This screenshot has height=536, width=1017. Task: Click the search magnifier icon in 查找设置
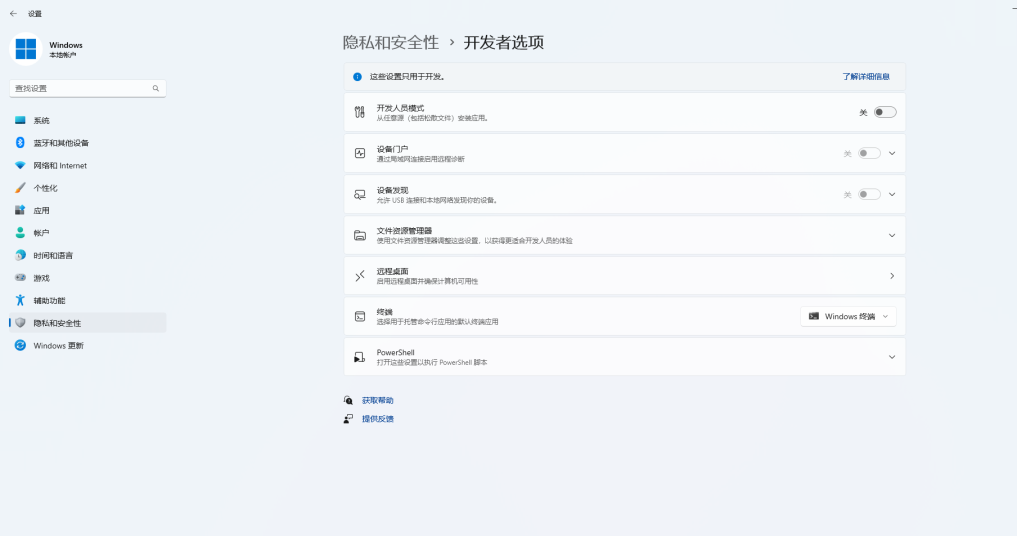click(x=156, y=88)
